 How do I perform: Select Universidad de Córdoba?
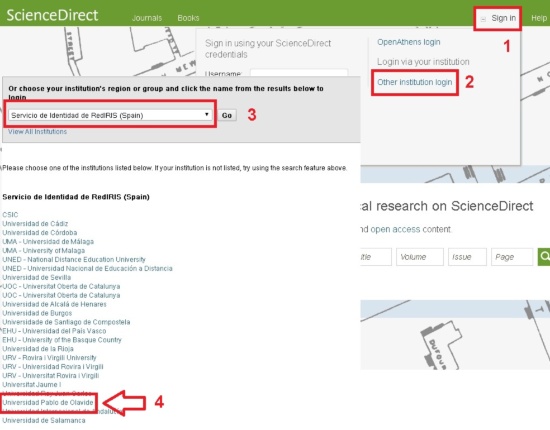click(40, 233)
